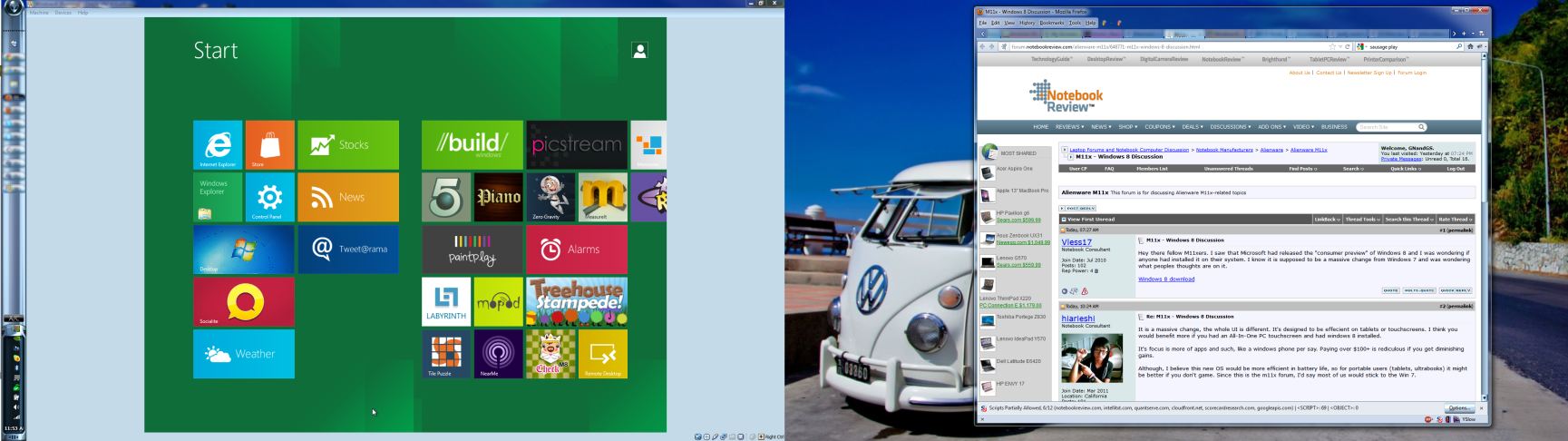Image resolution: width=1568 pixels, height=441 pixels.
Task: Bookmark this page with the star icon
Action: click(1332, 46)
